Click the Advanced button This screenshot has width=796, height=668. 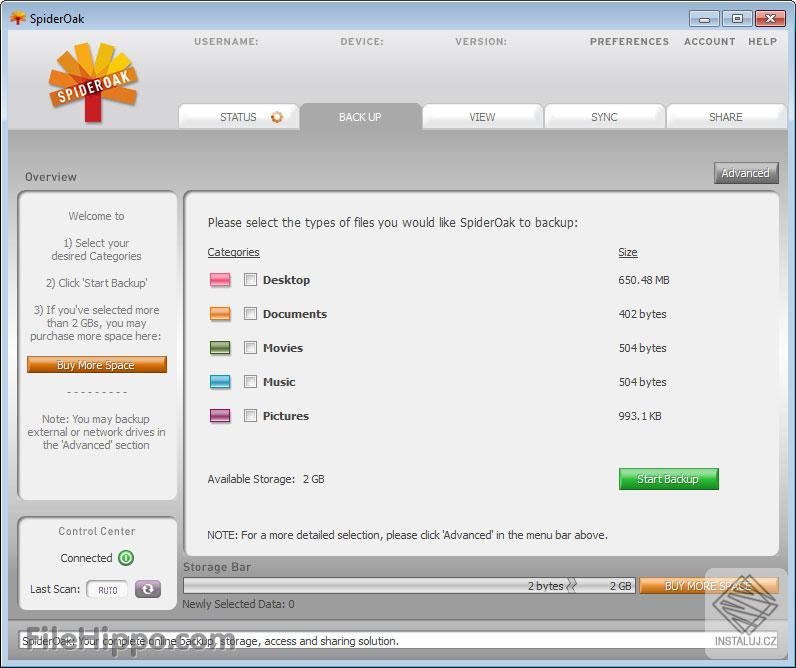point(746,173)
